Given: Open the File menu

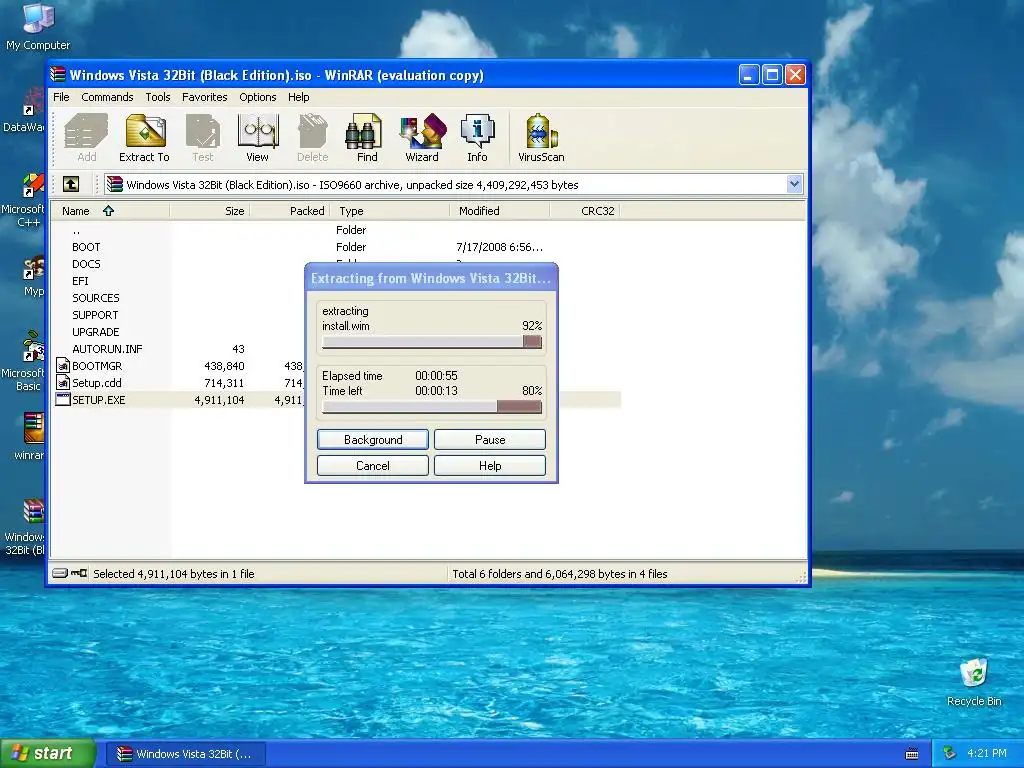Looking at the screenshot, I should pos(61,97).
